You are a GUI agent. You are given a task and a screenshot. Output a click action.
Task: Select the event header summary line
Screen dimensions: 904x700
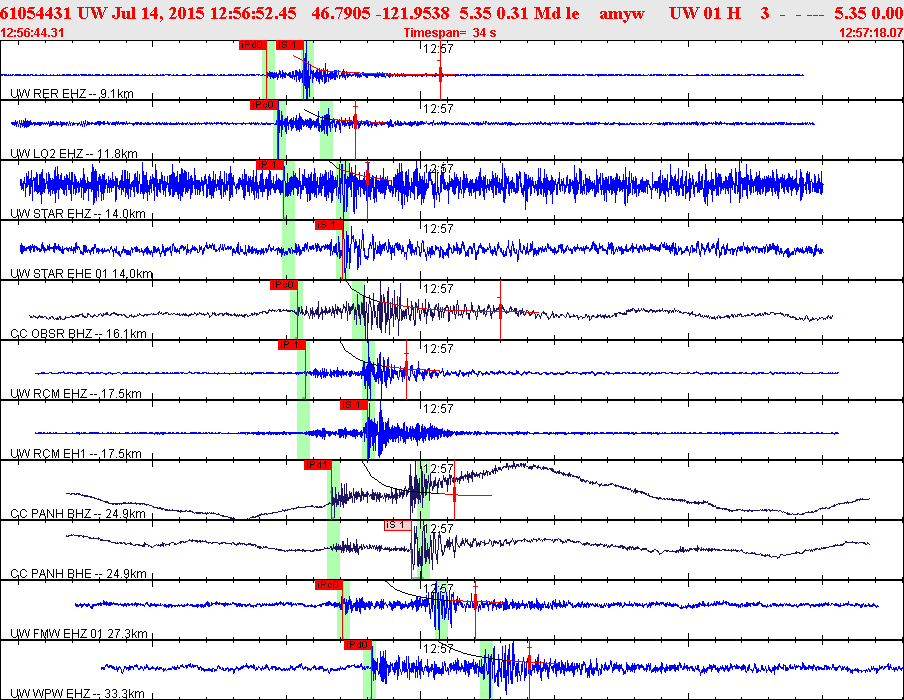point(452,13)
